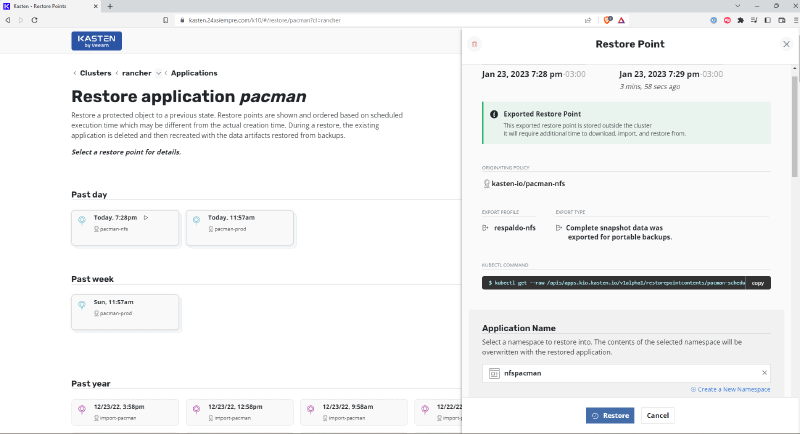This screenshot has width=800, height=434.
Task: Click the info icon in Exported Restore Point
Action: pos(494,114)
